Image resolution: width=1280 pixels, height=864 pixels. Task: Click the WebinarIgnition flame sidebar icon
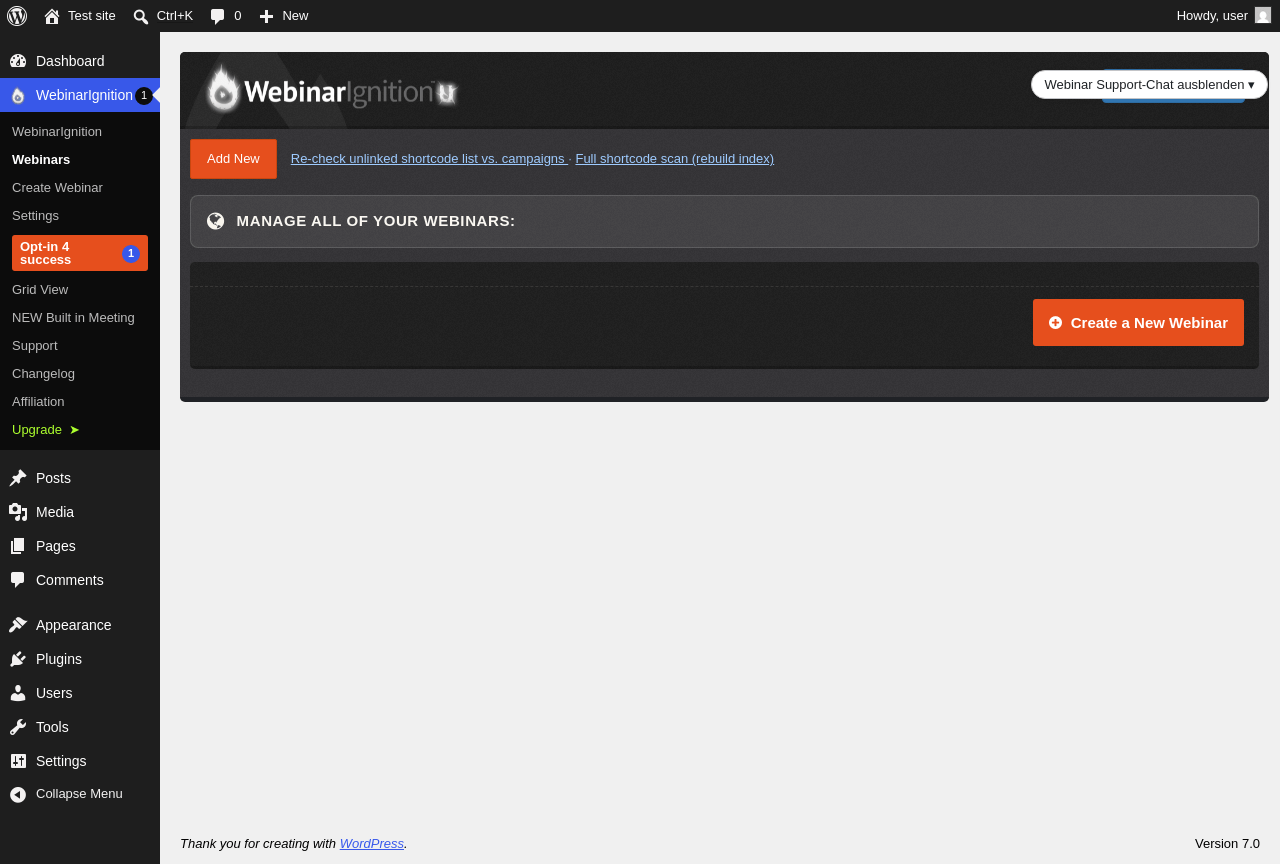pyautogui.click(x=18, y=95)
